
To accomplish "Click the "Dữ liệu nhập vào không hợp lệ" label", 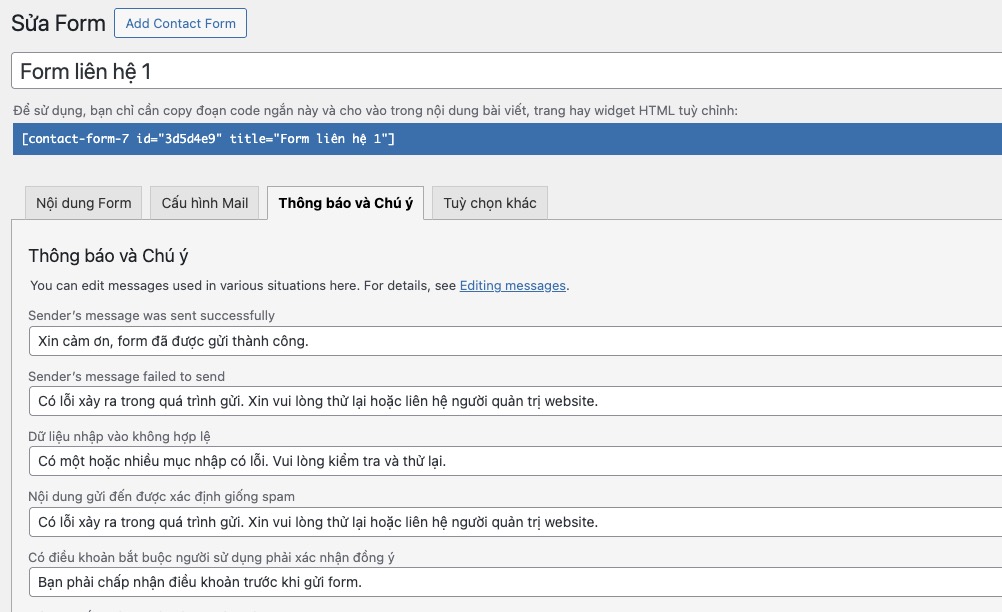I will click(119, 437).
